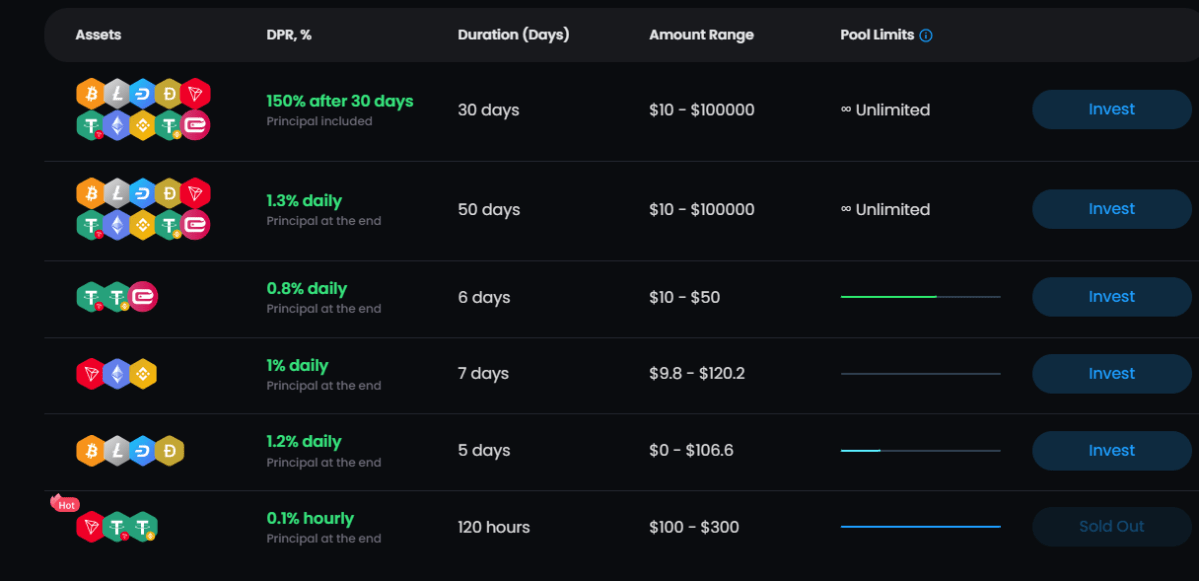
Task: Click the Dogecoin icon in the 150% plan row
Action: (169, 94)
